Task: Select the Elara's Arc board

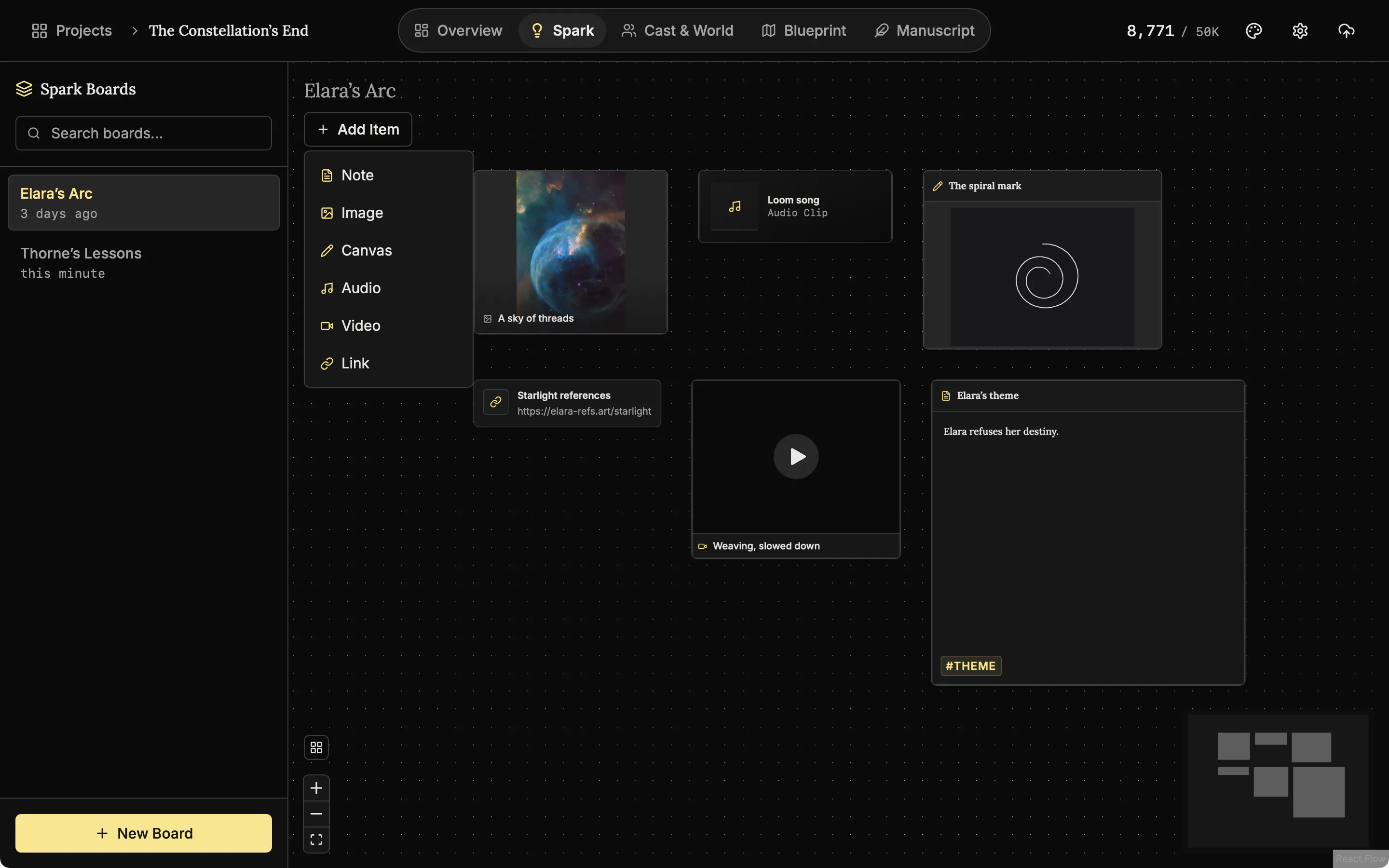Action: click(144, 203)
